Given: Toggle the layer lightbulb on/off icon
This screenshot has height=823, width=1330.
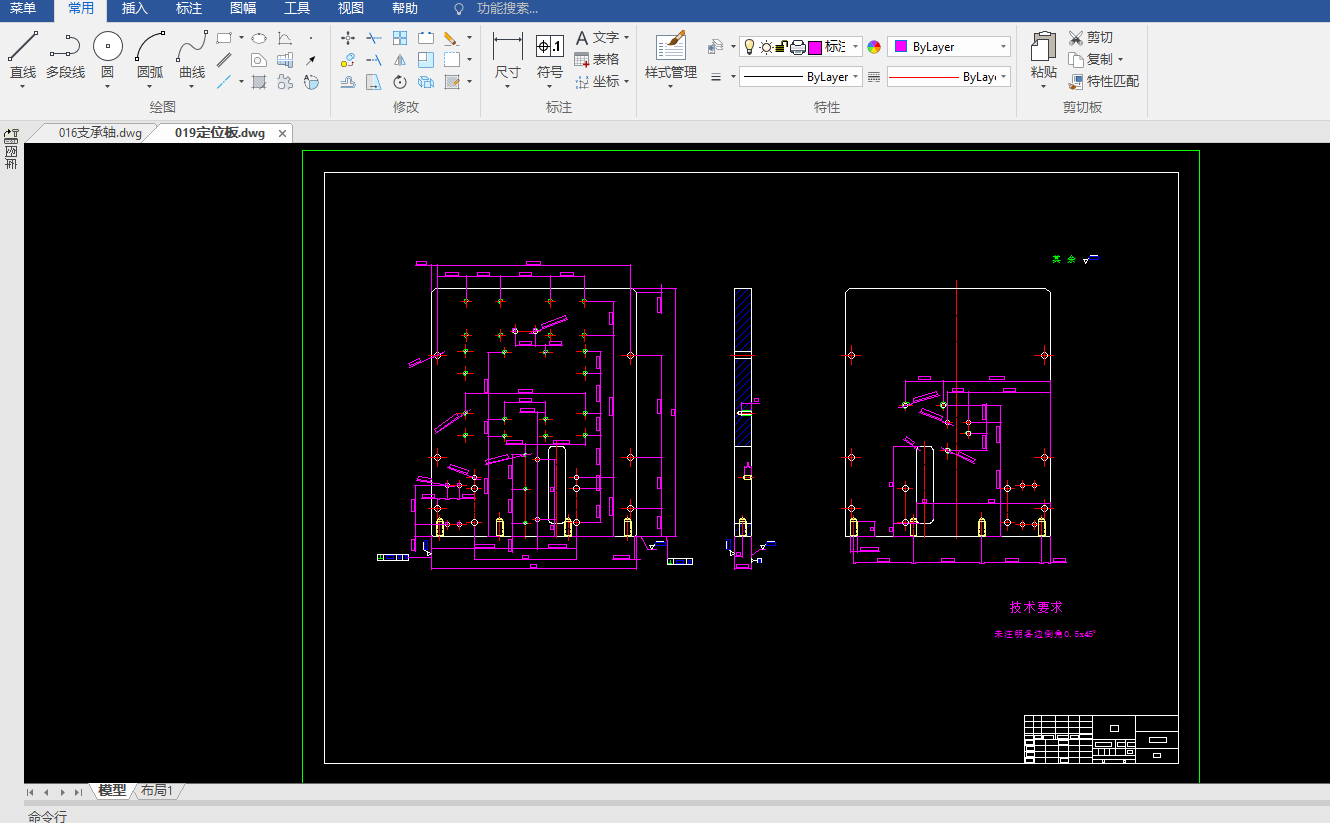Looking at the screenshot, I should (x=749, y=47).
